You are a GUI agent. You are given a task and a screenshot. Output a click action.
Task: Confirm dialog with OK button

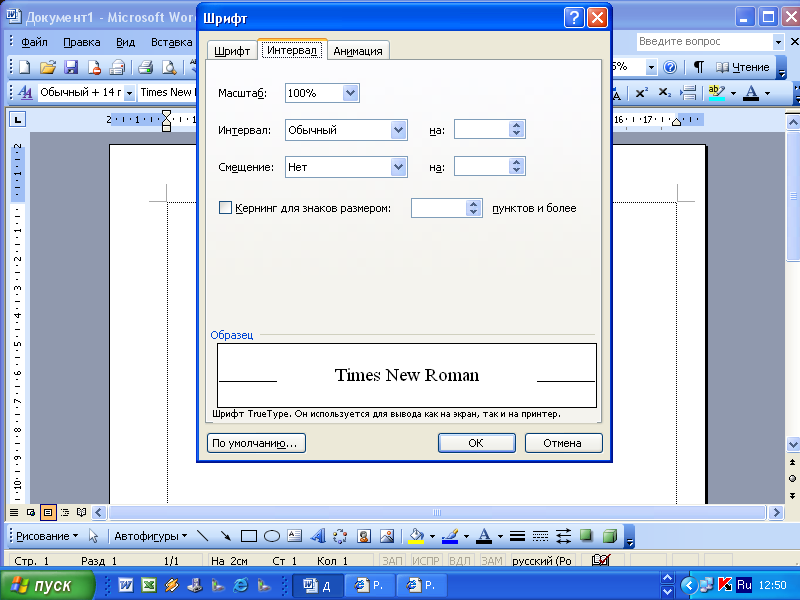pos(477,443)
